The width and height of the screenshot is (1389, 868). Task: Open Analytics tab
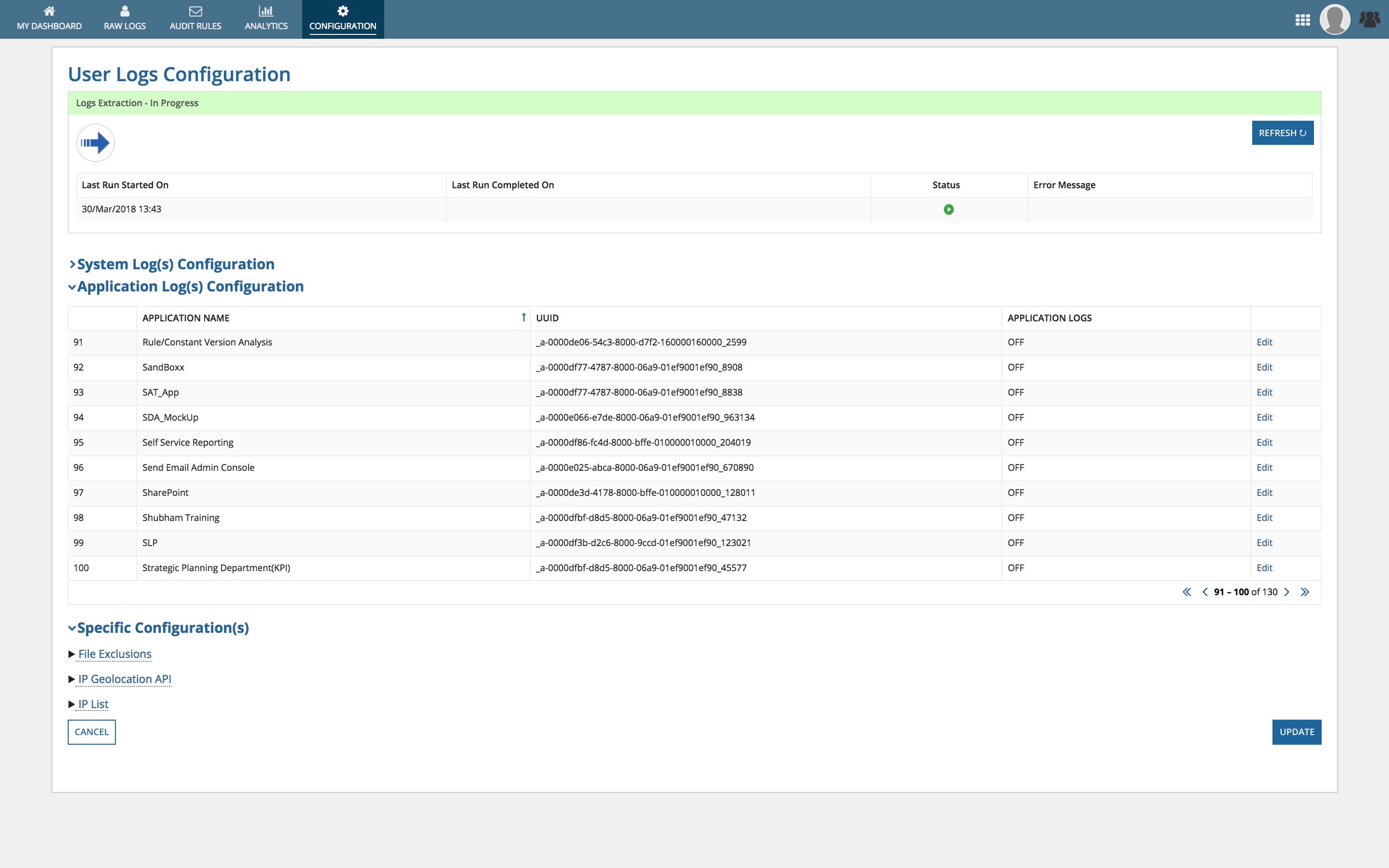266,20
